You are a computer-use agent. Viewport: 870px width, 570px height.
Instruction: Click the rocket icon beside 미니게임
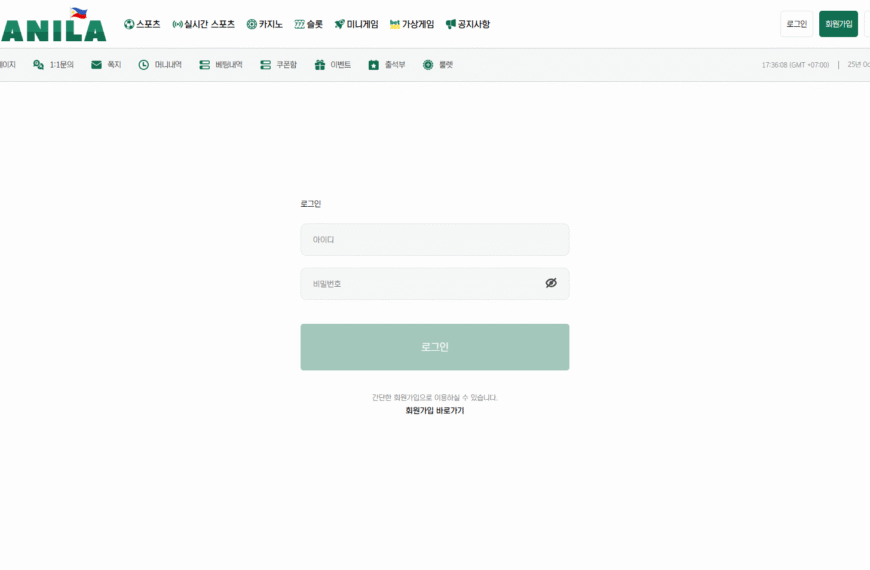pyautogui.click(x=340, y=24)
